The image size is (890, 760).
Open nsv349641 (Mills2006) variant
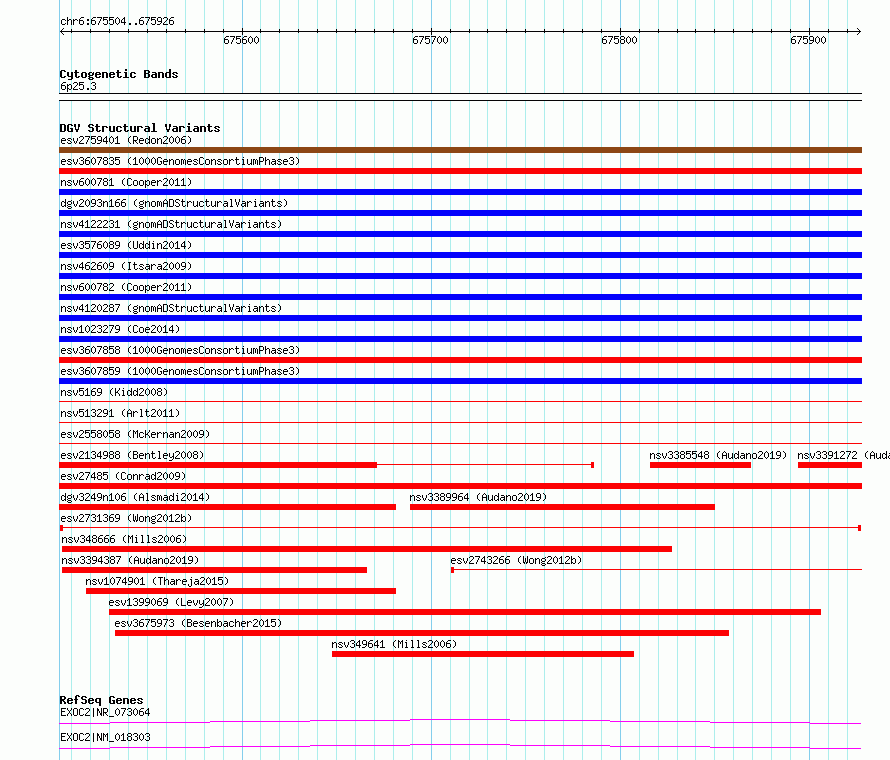[394, 644]
